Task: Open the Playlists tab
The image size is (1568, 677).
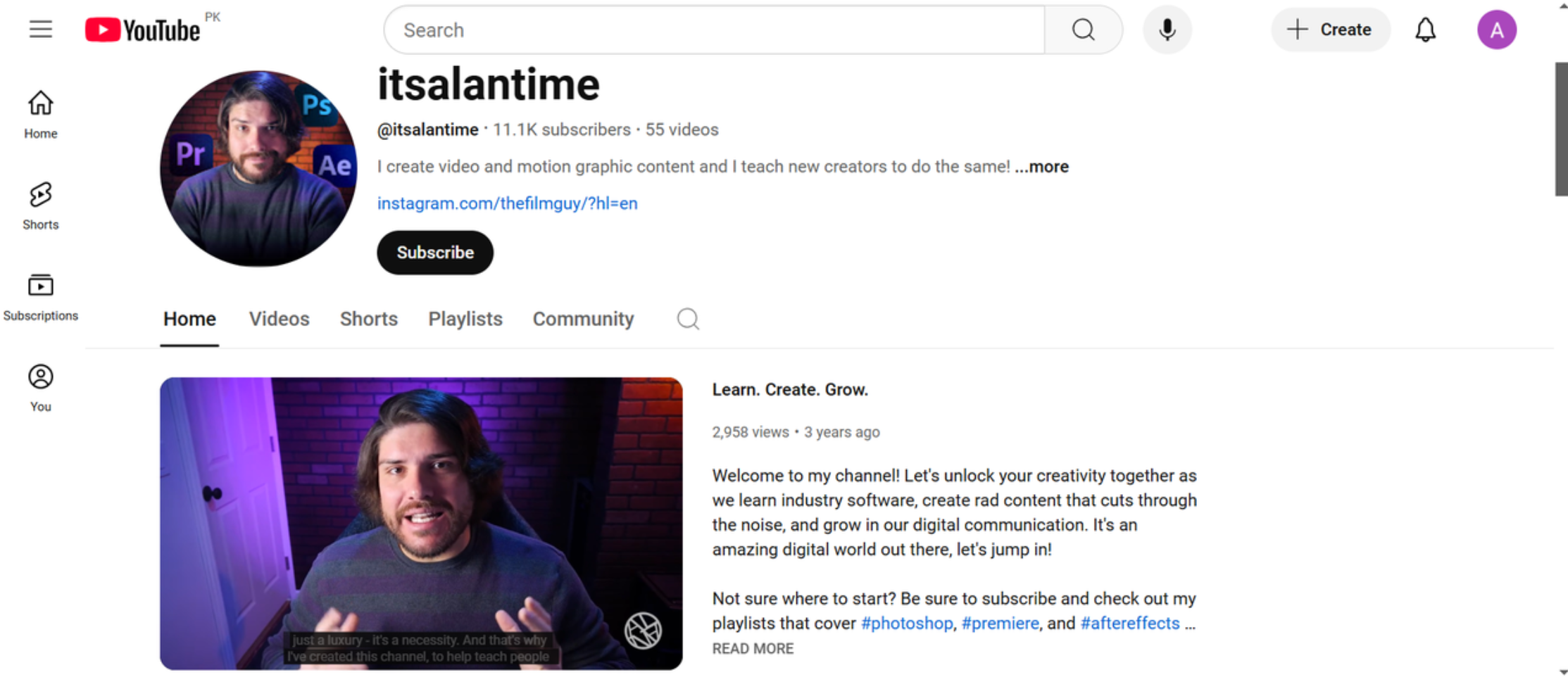Action: click(x=465, y=319)
